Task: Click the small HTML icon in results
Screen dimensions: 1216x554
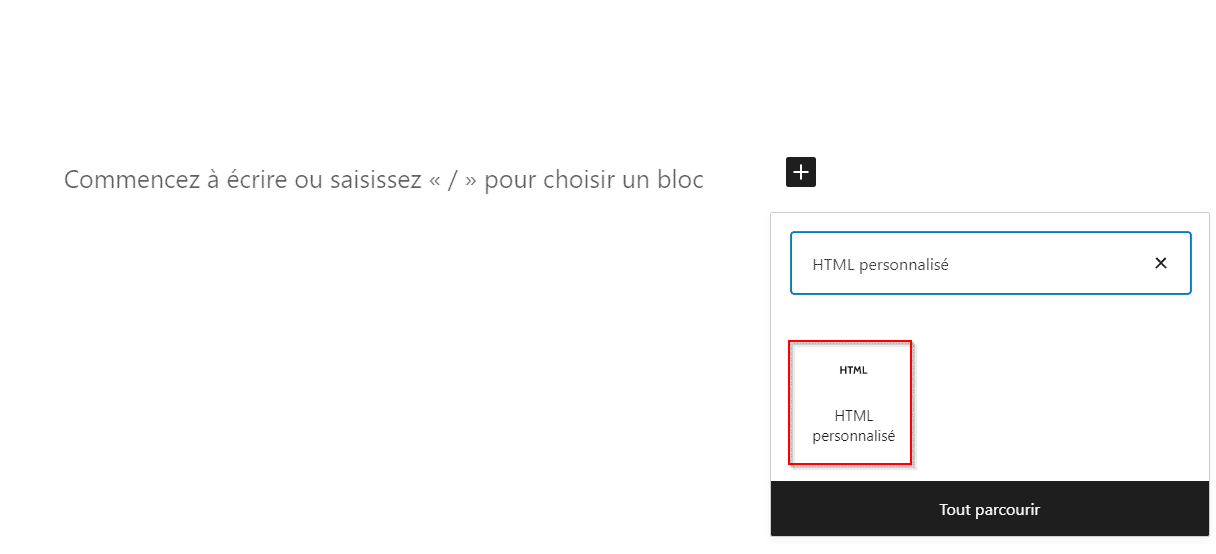Action: [x=853, y=370]
